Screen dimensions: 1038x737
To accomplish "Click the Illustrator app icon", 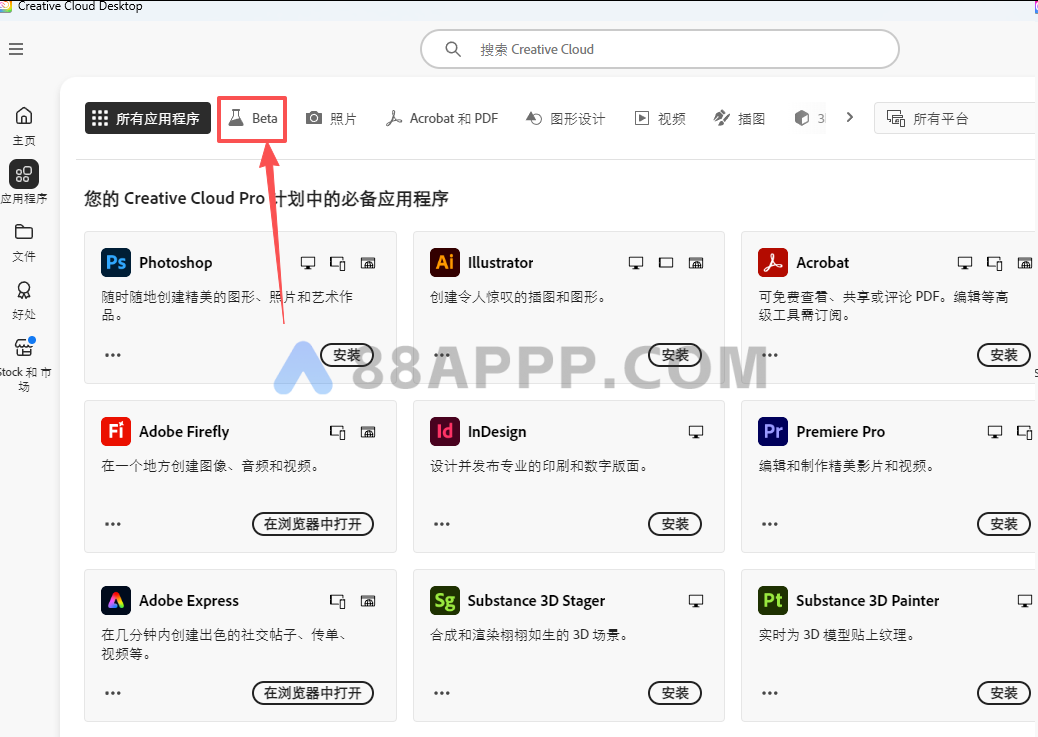I will 445,263.
